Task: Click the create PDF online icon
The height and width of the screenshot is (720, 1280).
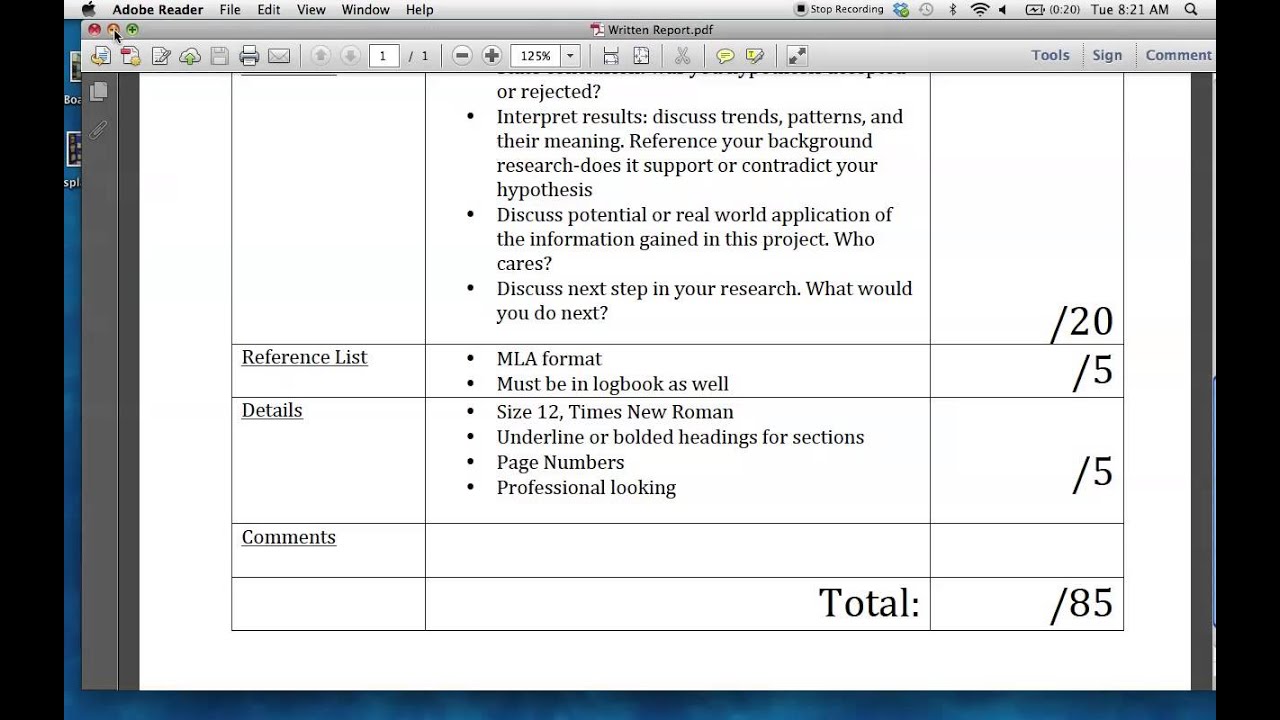Action: [130, 56]
